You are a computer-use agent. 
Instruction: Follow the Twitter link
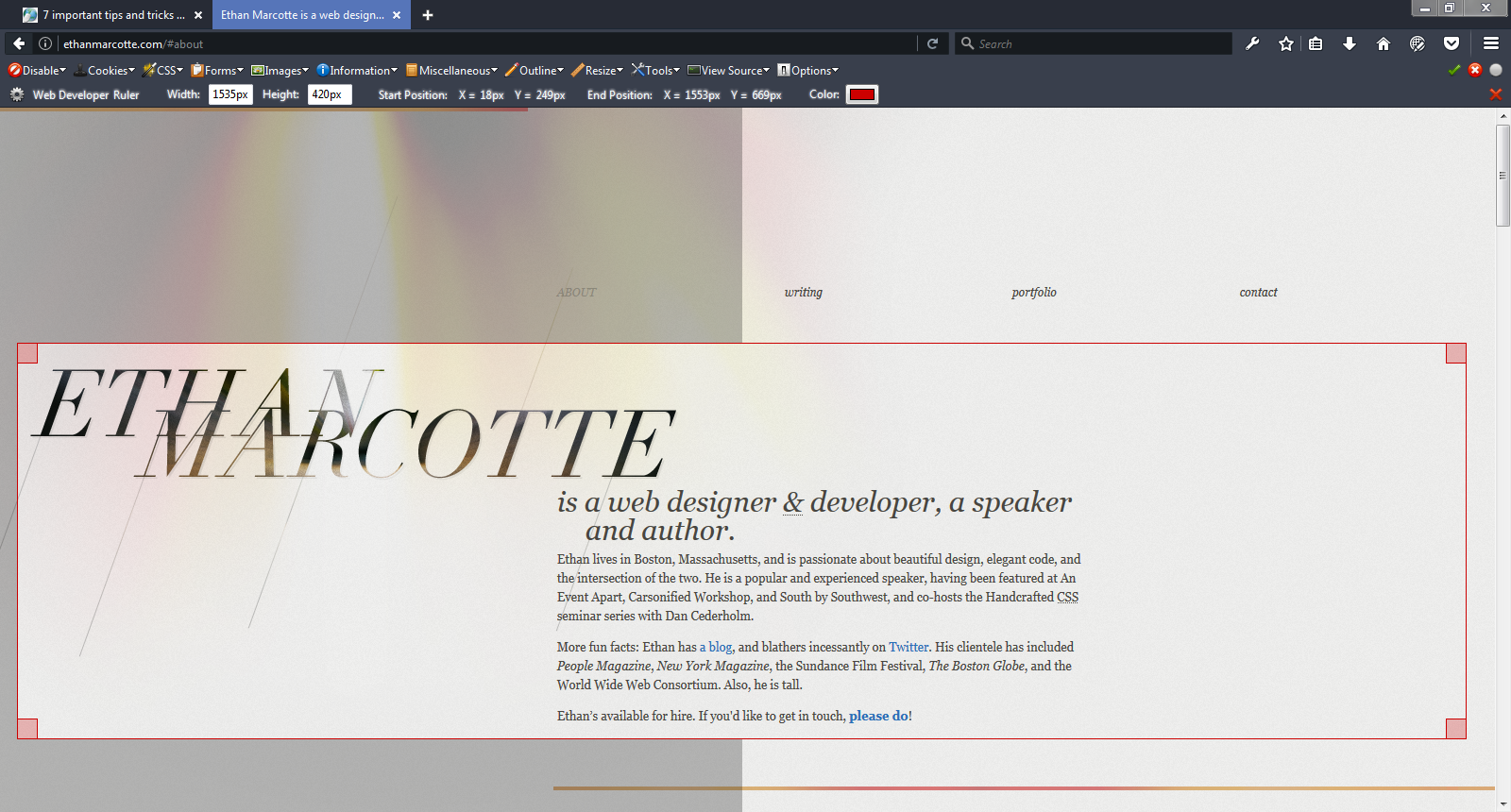pyautogui.click(x=908, y=647)
